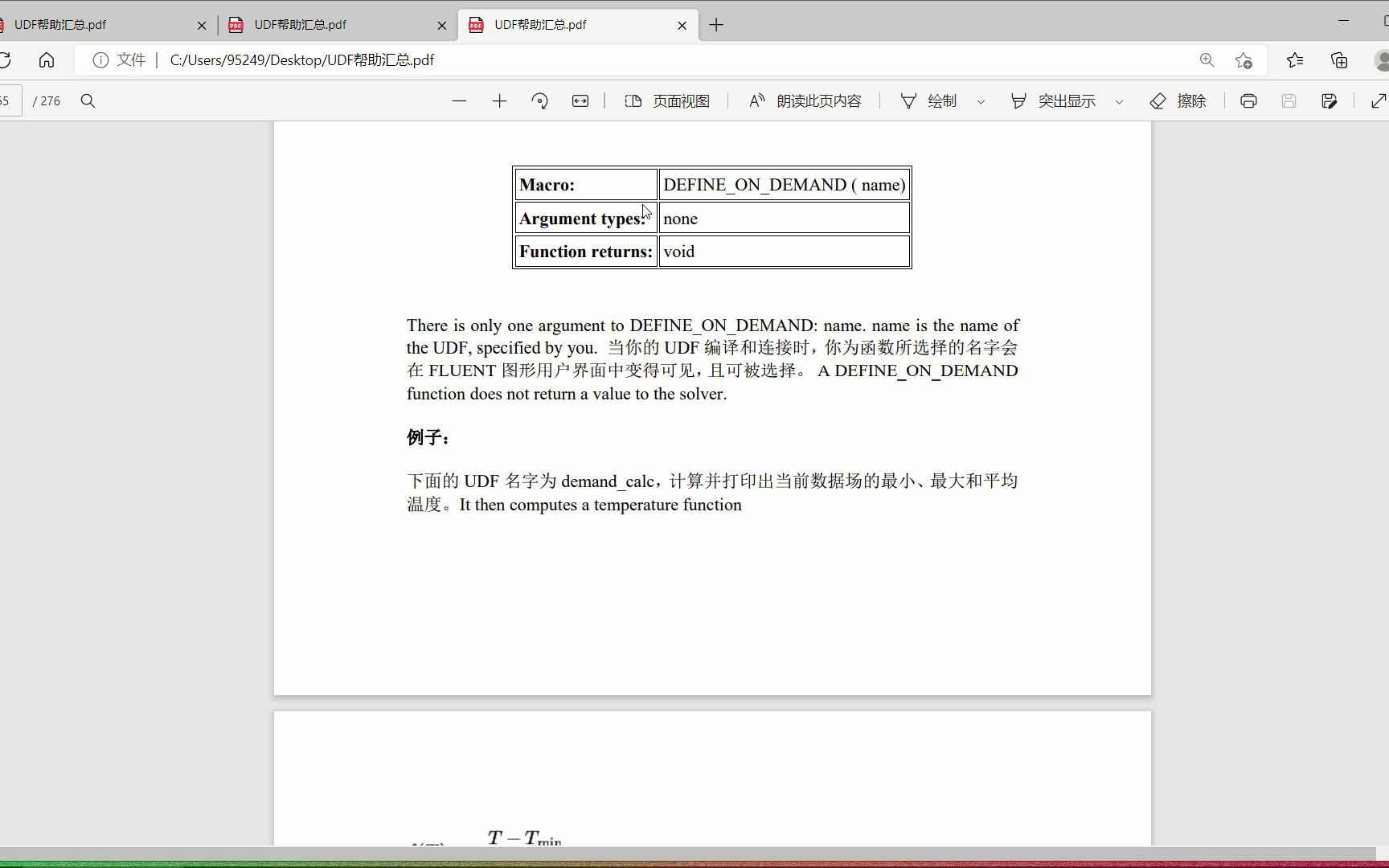The image size is (1389, 868).
Task: Click the browser refresh icon
Action: point(5,60)
